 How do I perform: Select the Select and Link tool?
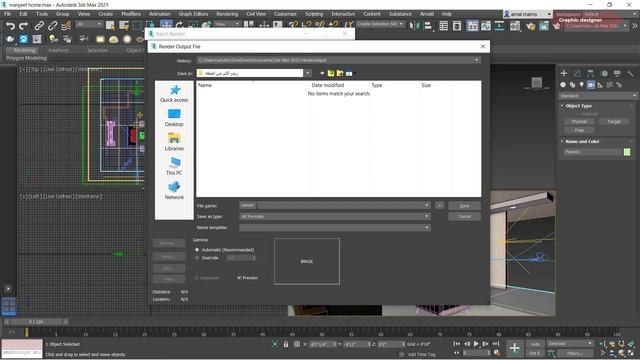pos(39,26)
